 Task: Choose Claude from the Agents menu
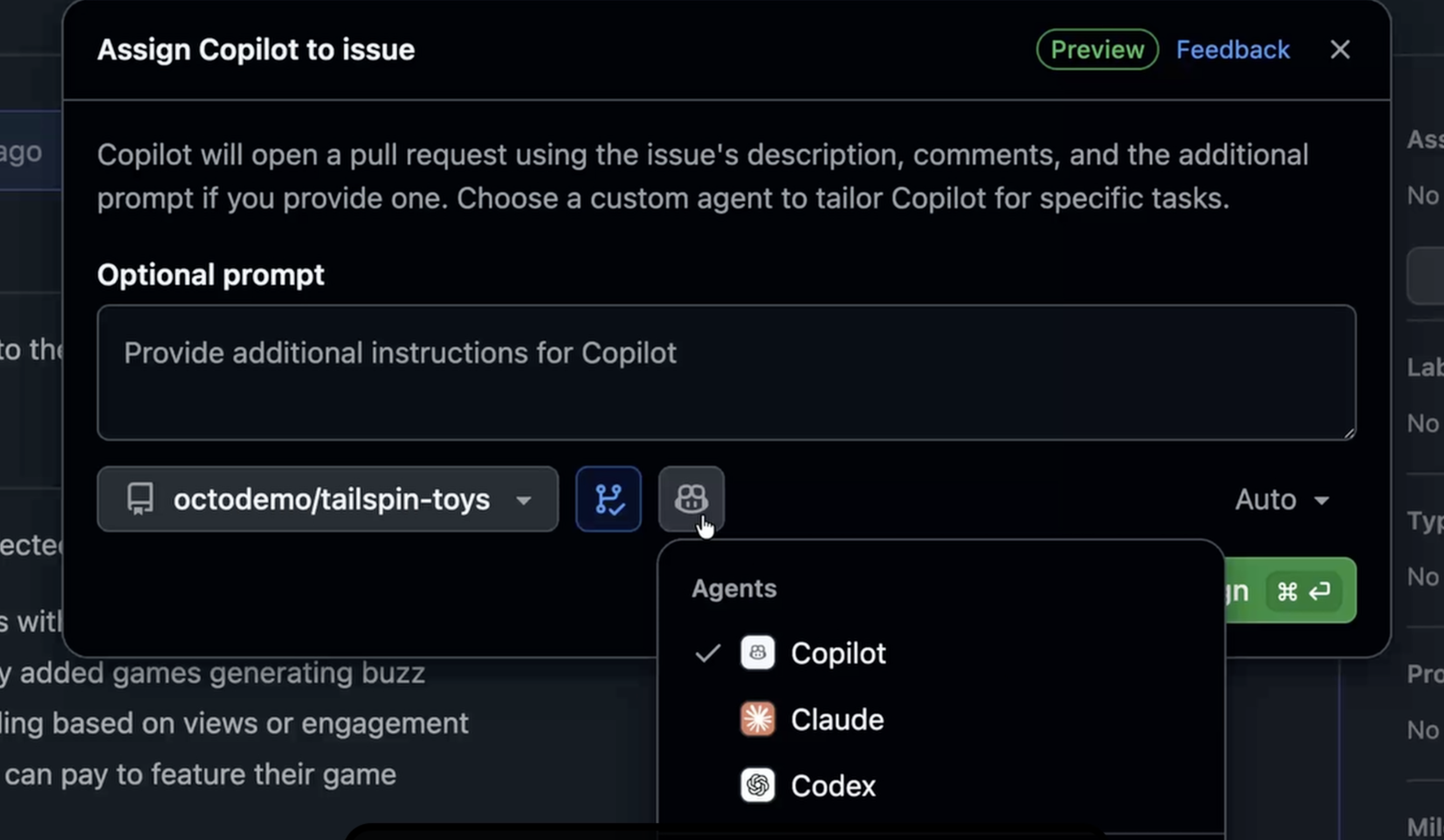837,720
